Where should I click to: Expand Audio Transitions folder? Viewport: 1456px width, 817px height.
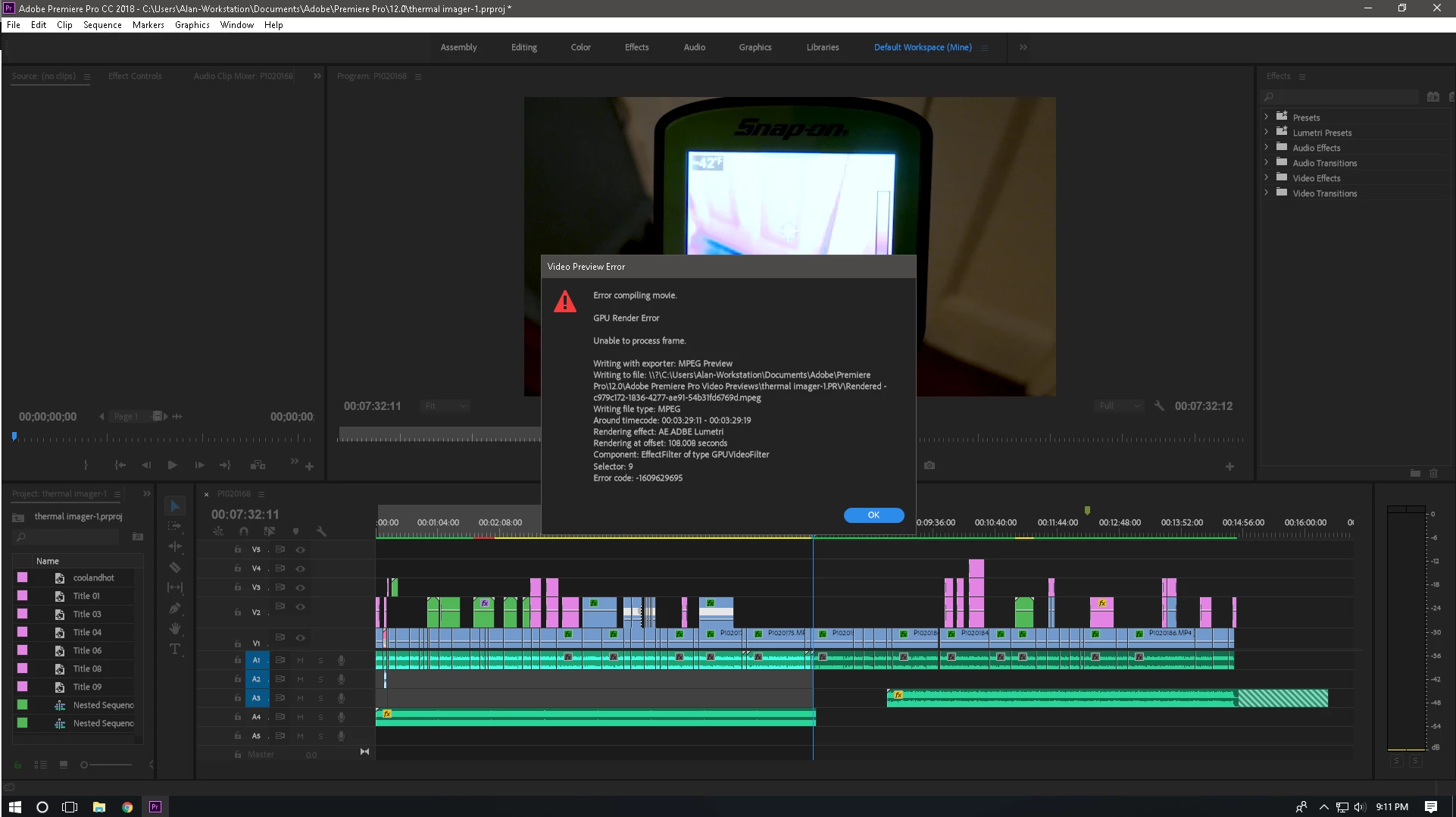coord(1266,162)
